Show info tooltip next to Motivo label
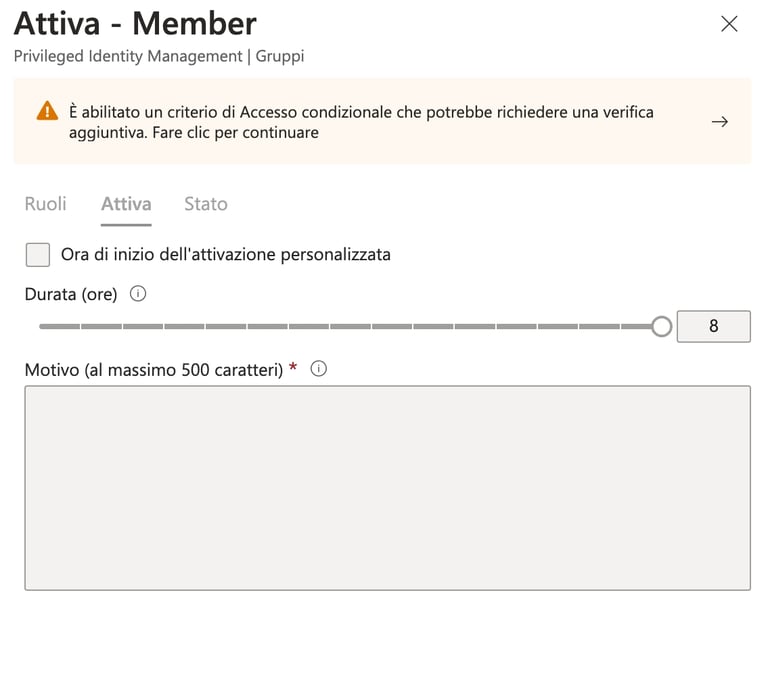768x676 pixels. pyautogui.click(x=318, y=368)
